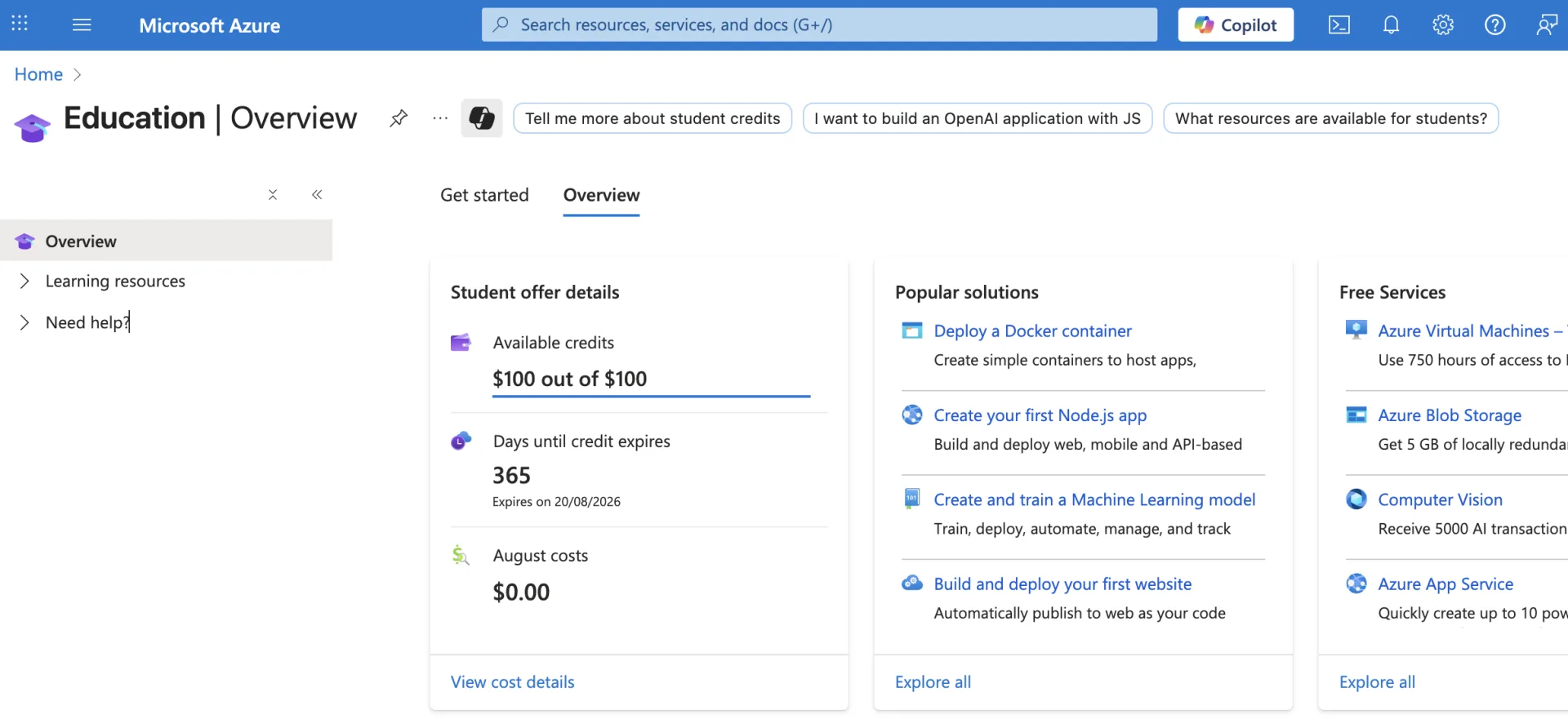The image size is (1568, 719).
Task: Choose OpenAI application with JS suggestion
Action: point(977,118)
